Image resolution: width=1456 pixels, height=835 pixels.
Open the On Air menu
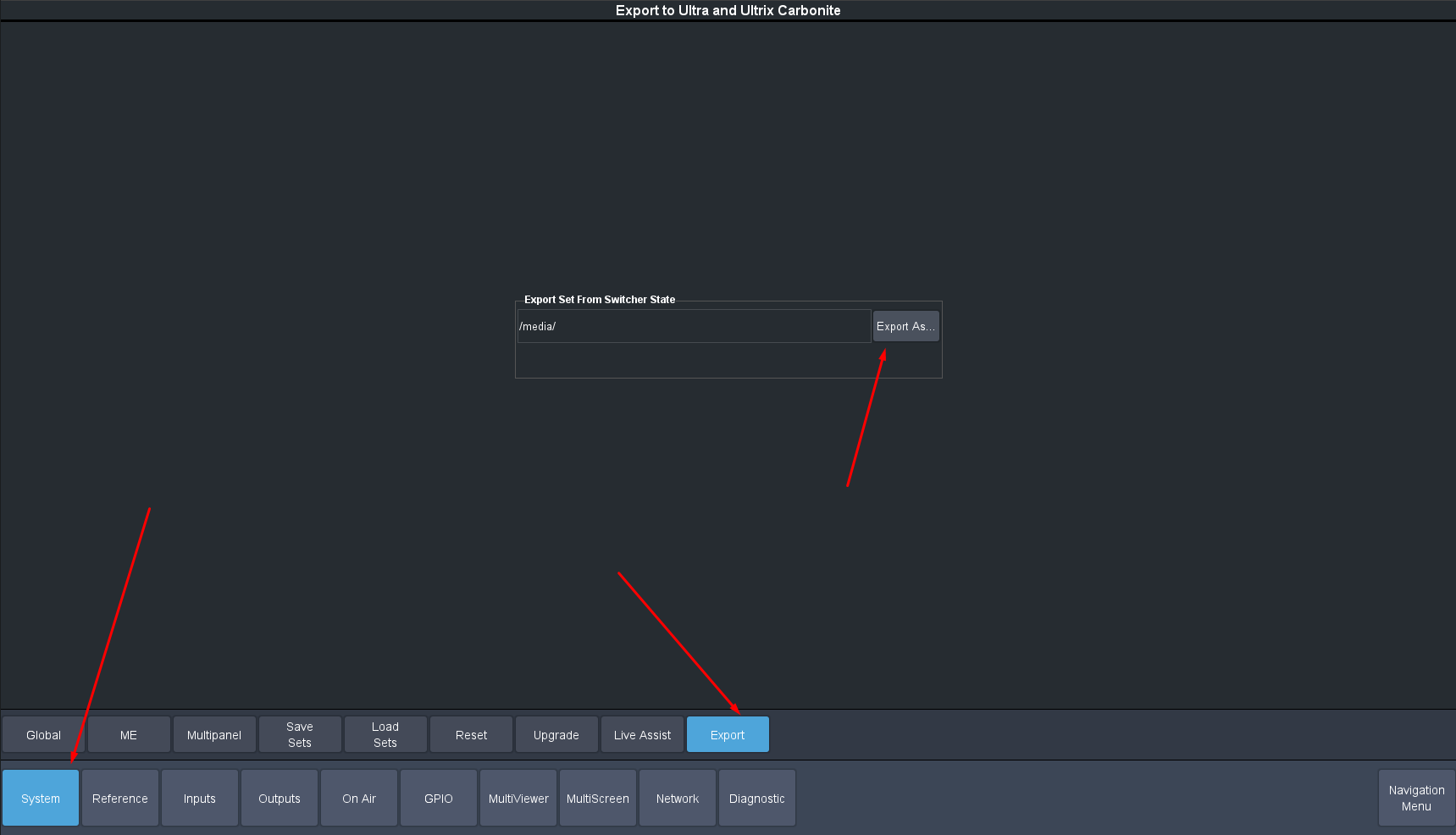pos(359,798)
